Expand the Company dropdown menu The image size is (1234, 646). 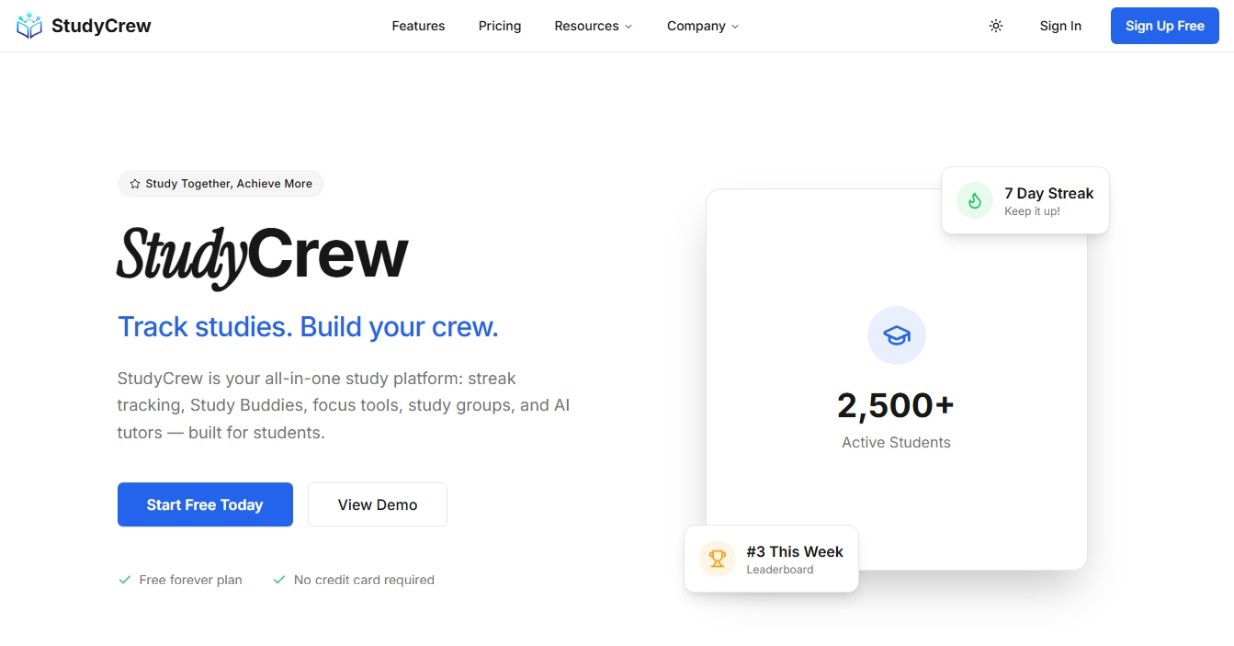(702, 26)
